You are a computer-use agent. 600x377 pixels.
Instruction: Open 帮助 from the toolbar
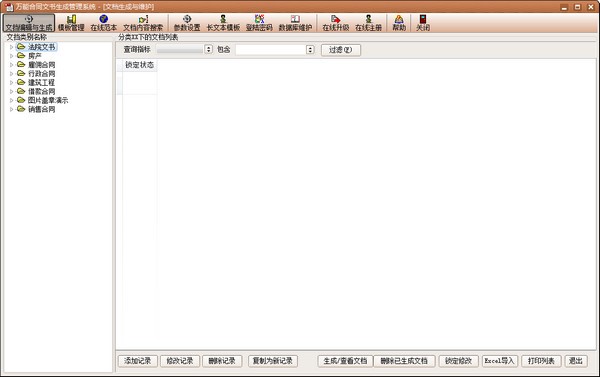click(399, 23)
